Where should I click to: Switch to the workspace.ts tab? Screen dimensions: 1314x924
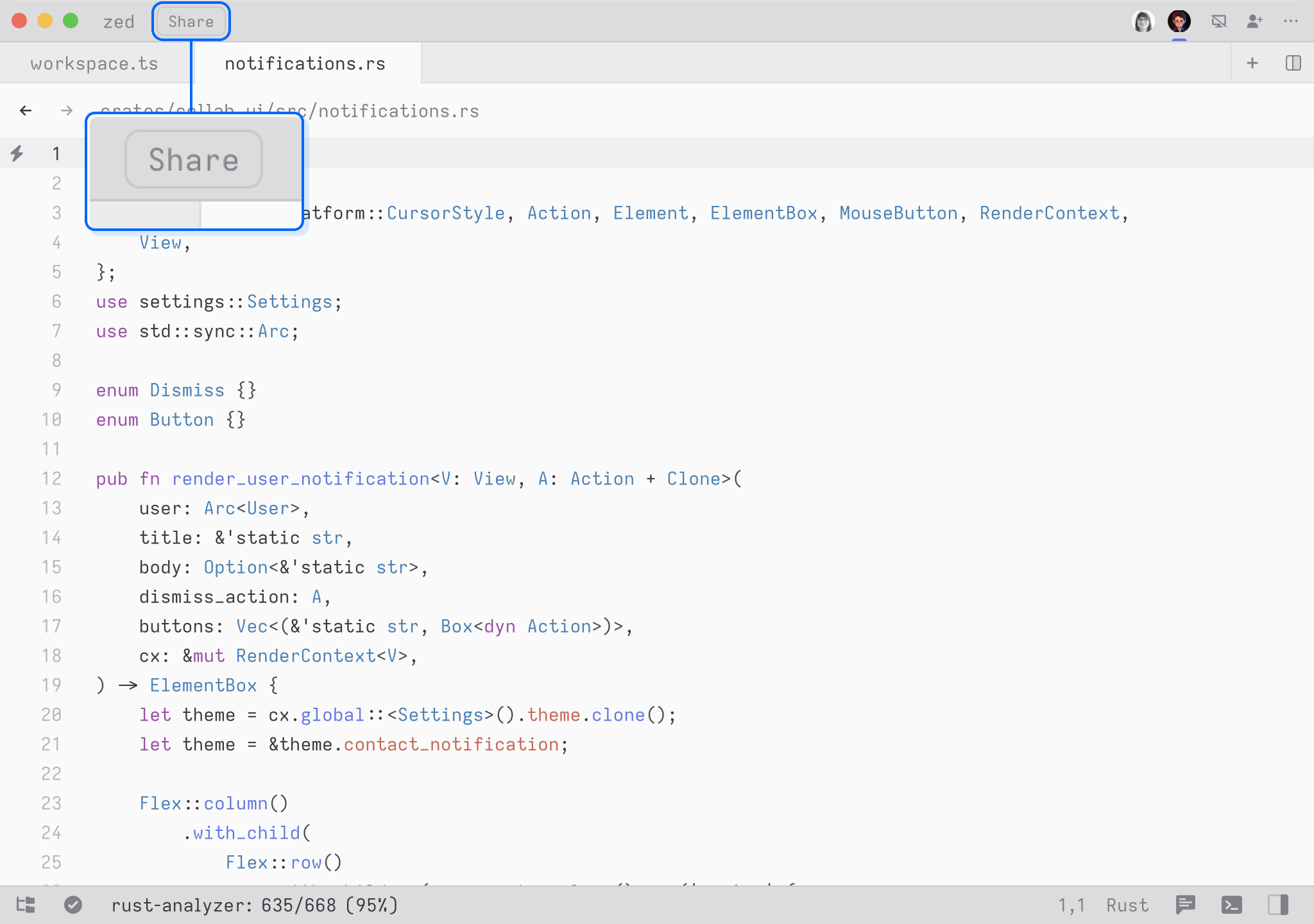coord(94,64)
